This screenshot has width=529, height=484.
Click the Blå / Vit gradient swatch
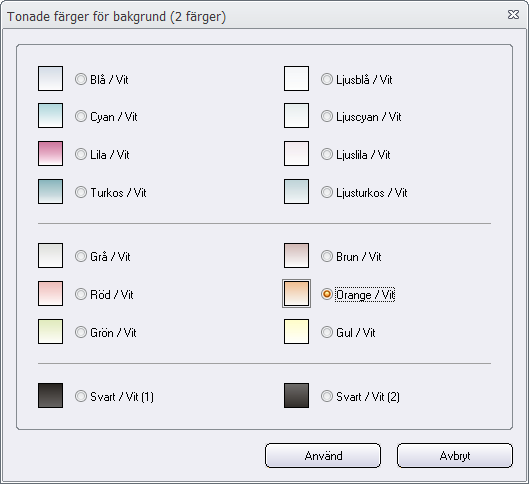[x=50, y=79]
